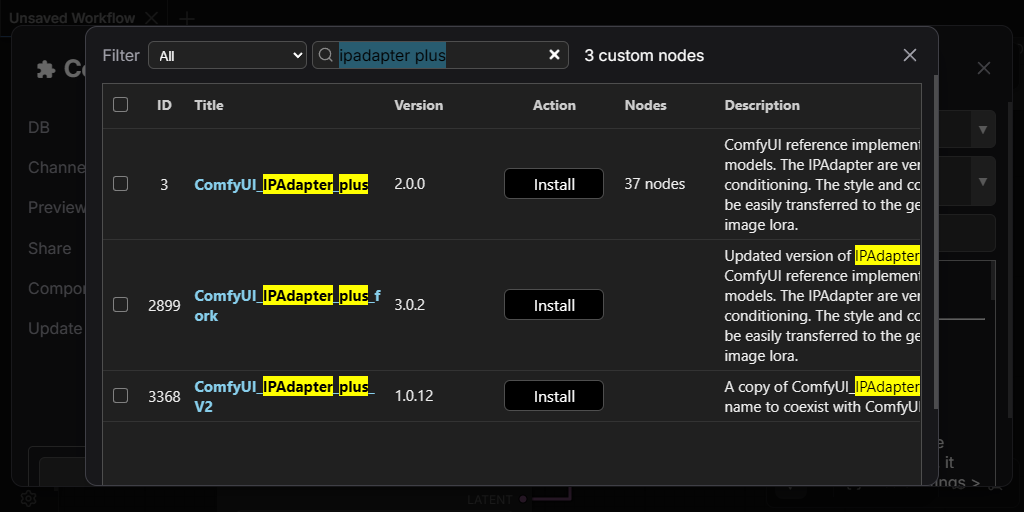Image resolution: width=1024 pixels, height=512 pixels.
Task: Click the Share label in background Manager
Action: [x=50, y=248]
